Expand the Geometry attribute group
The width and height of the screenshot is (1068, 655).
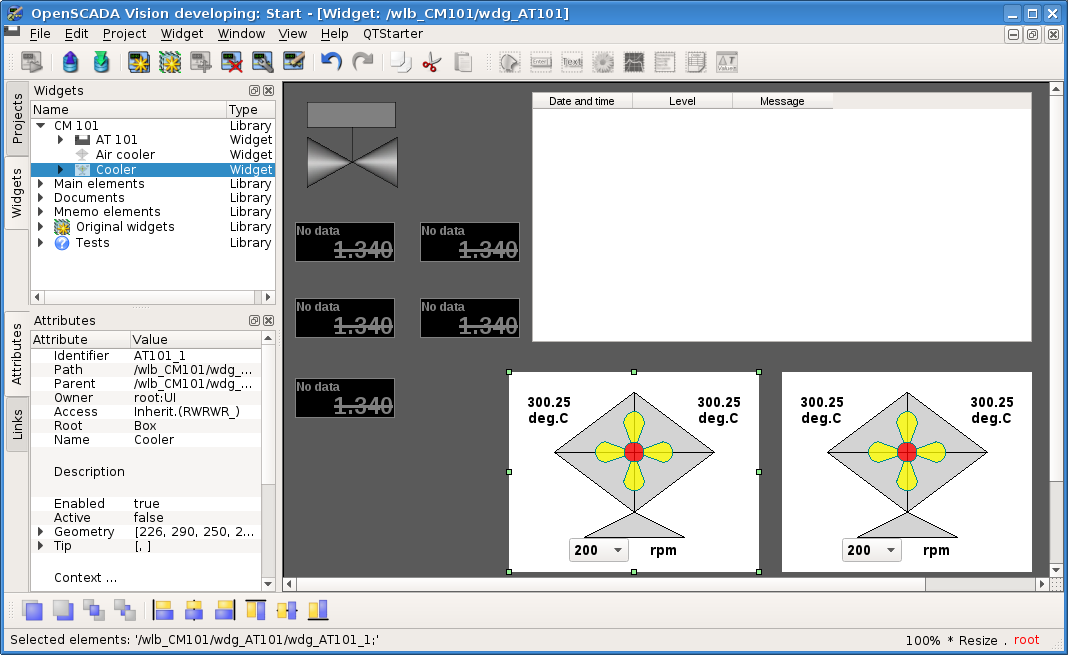40,532
